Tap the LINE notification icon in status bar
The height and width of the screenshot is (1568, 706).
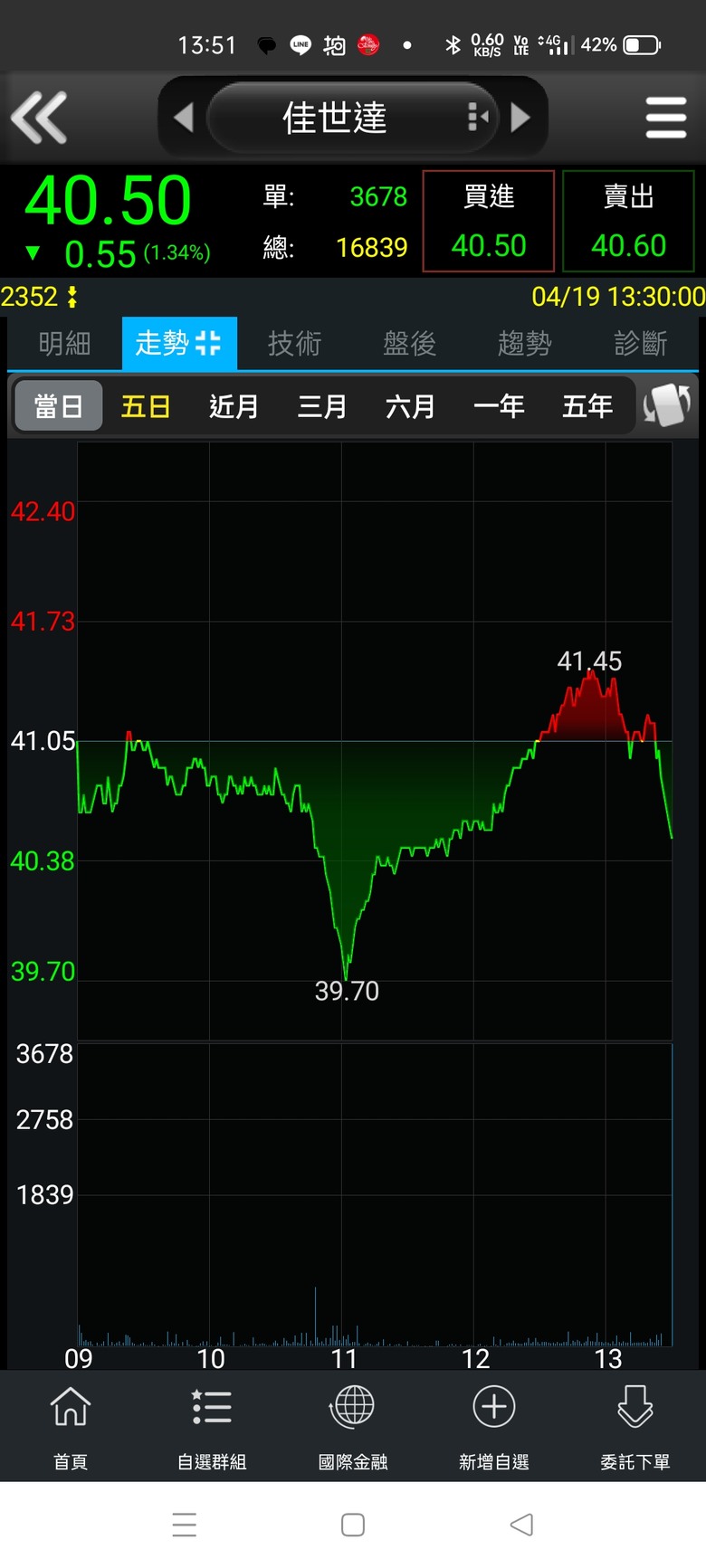coord(301,44)
